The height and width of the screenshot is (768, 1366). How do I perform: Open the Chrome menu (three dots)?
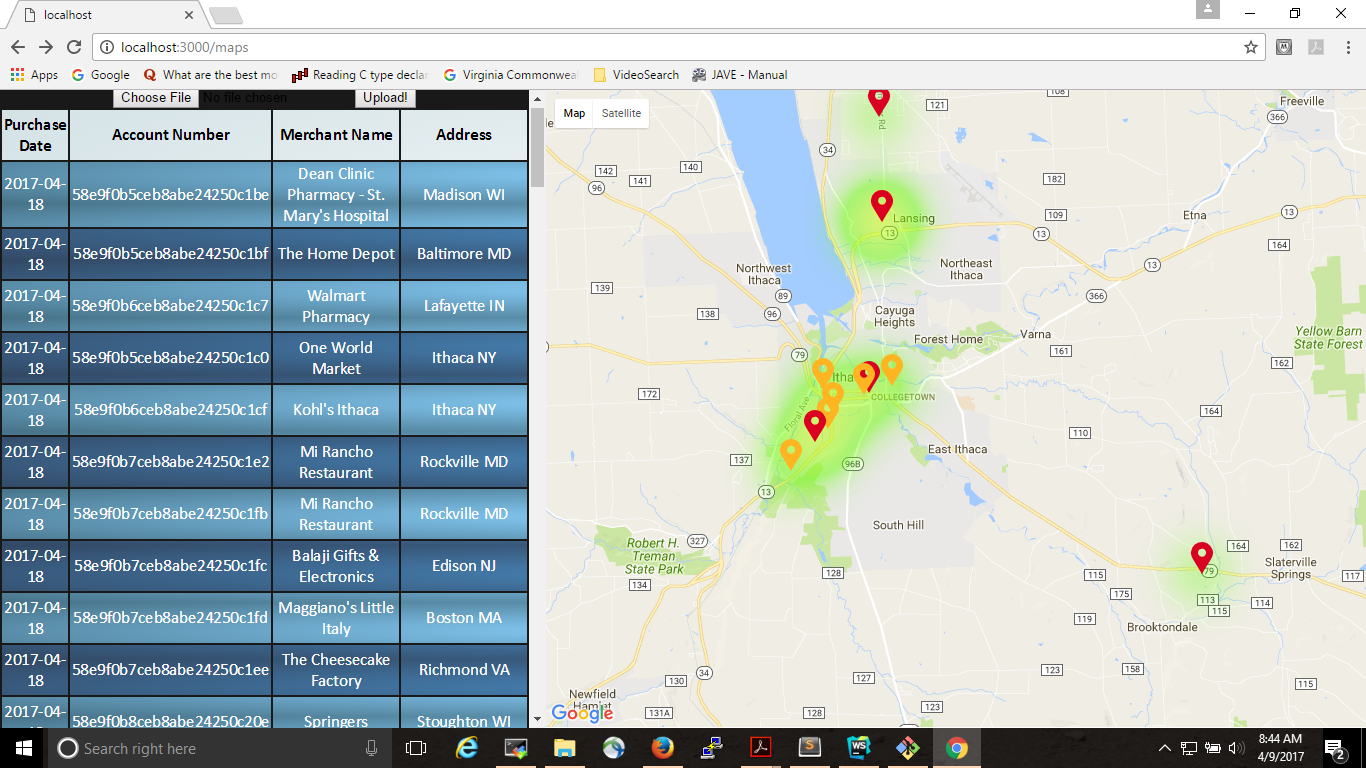pos(1347,47)
